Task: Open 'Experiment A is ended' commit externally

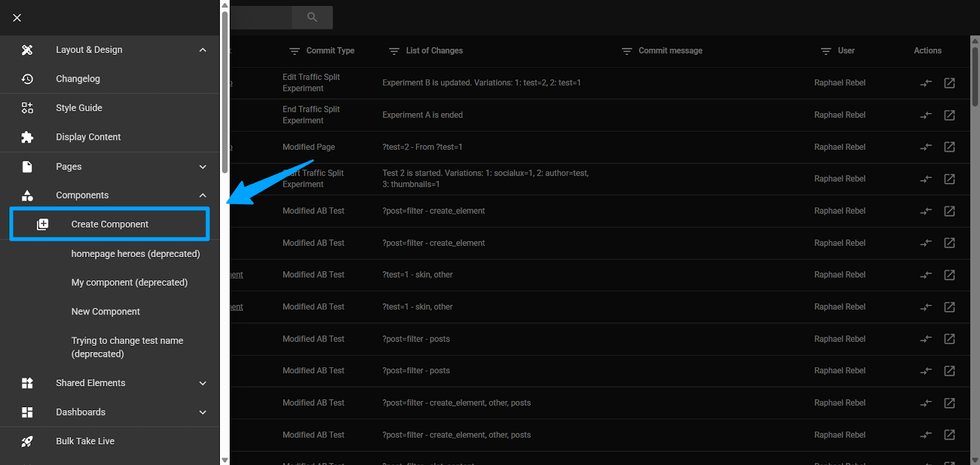Action: 949,115
